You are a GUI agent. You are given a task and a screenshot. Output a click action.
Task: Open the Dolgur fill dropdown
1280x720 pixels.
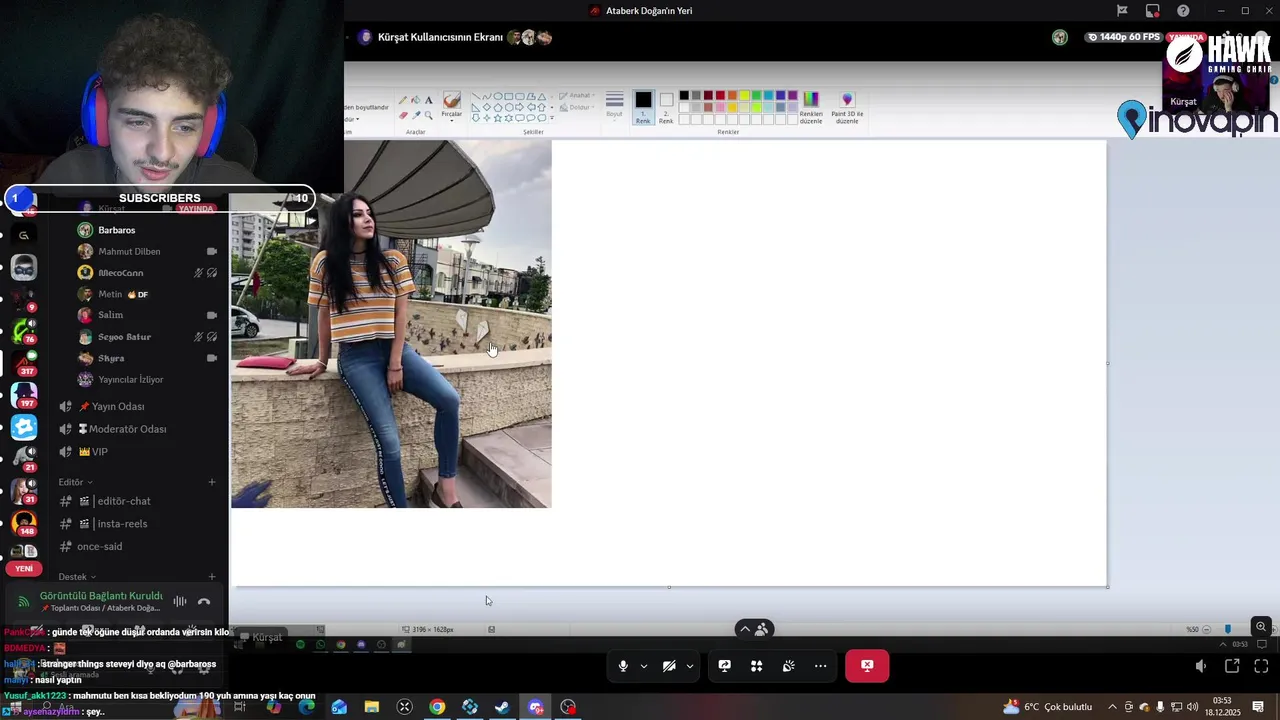575,107
